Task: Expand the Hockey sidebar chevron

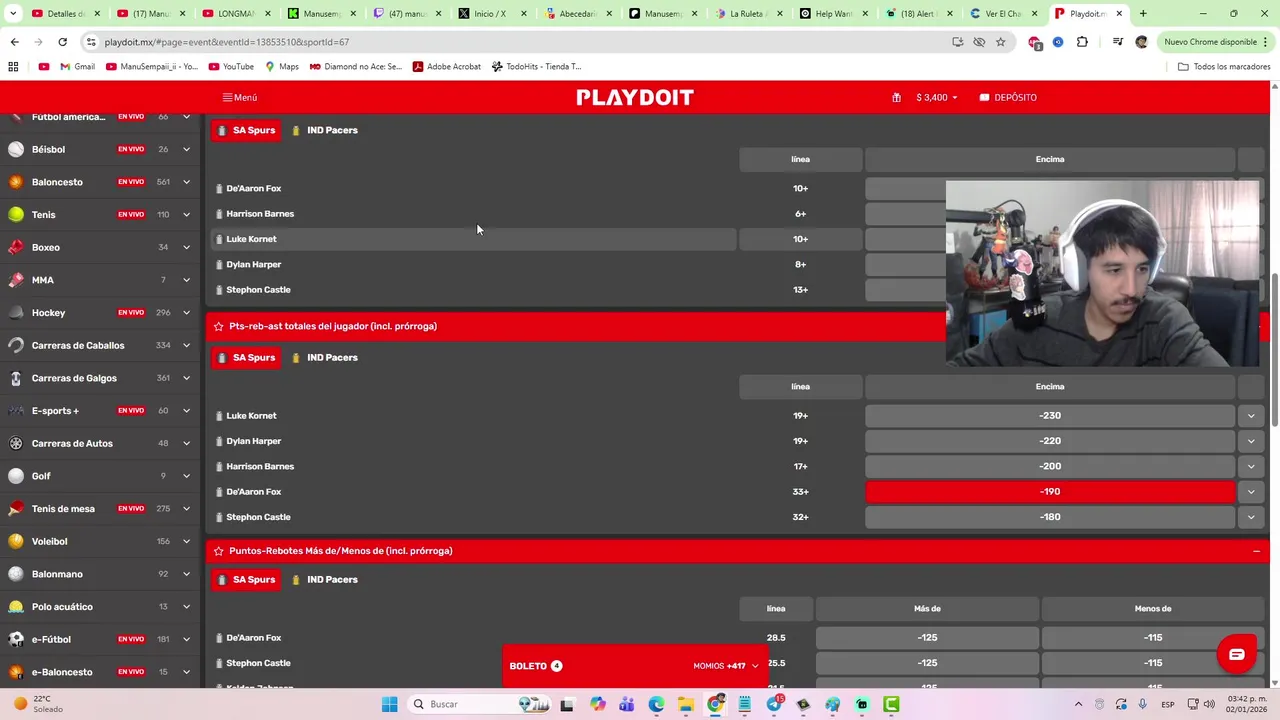Action: pyautogui.click(x=186, y=313)
